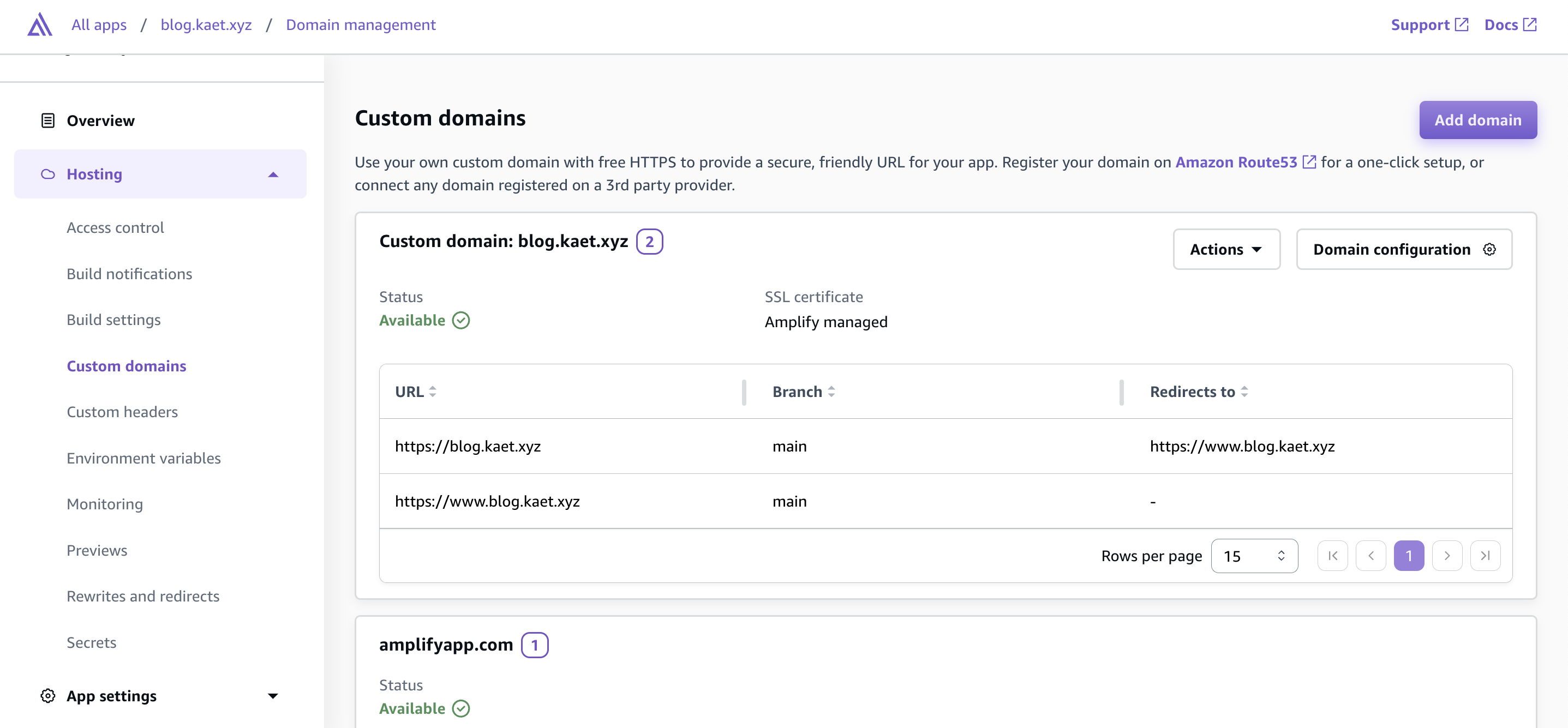Go to All apps breadcrumb
Viewport: 1568px width, 728px height.
pos(99,25)
